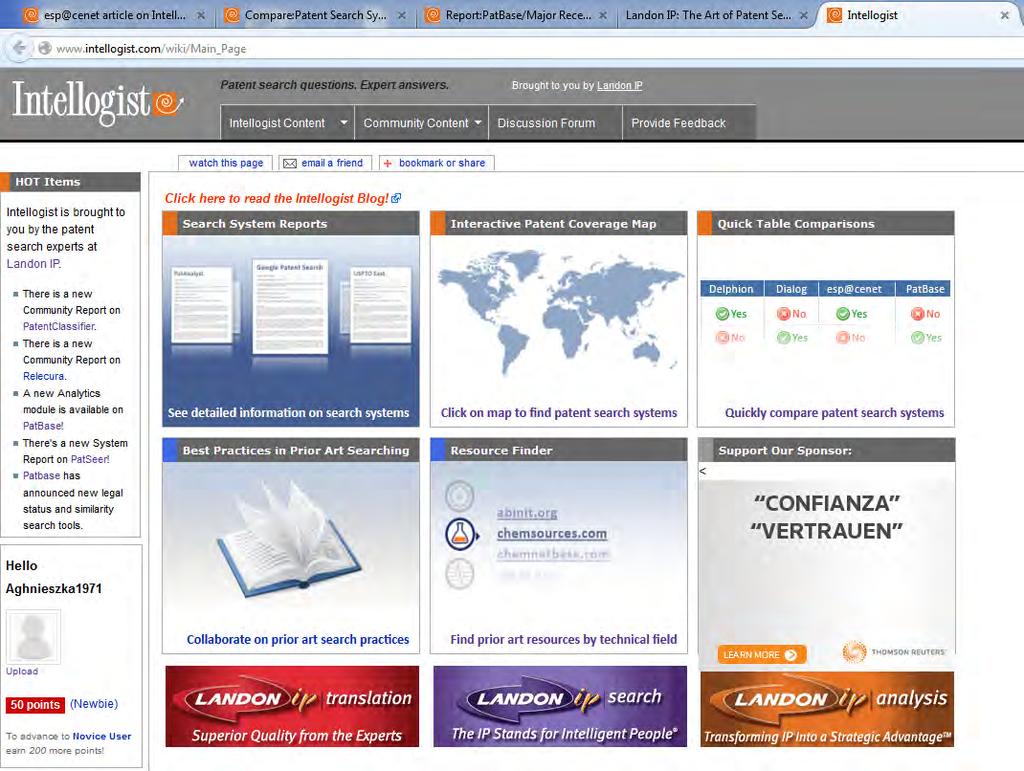Image resolution: width=1024 pixels, height=771 pixels.
Task: Click the chemsources.com link
Action: (552, 533)
